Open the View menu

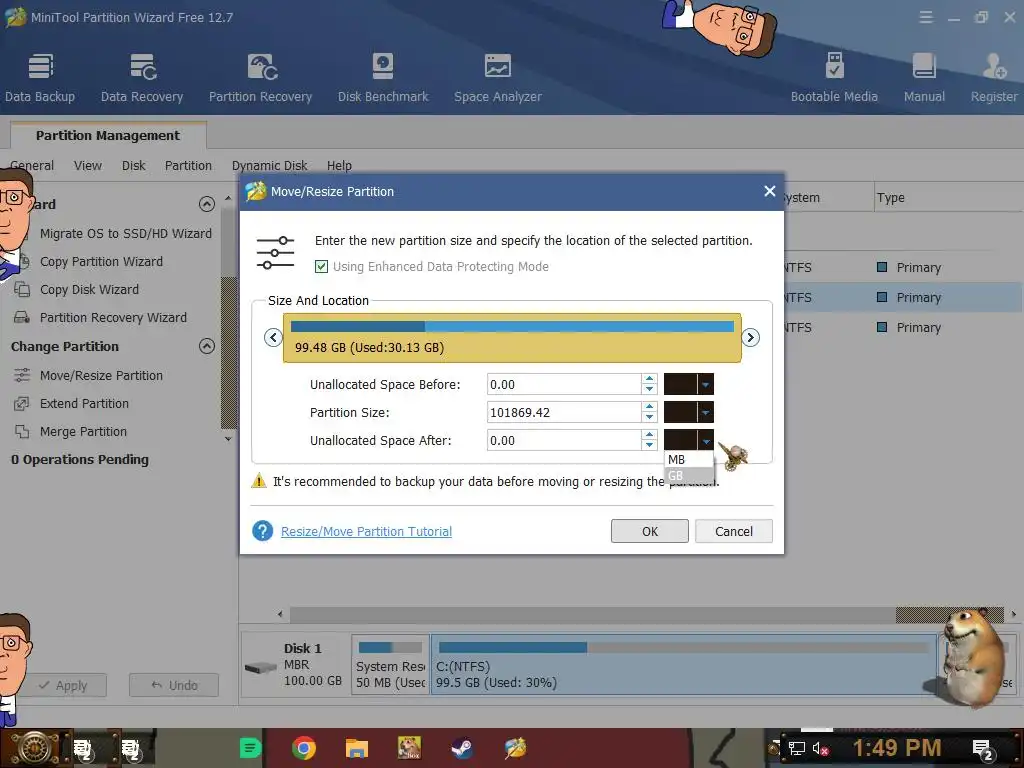click(x=88, y=165)
